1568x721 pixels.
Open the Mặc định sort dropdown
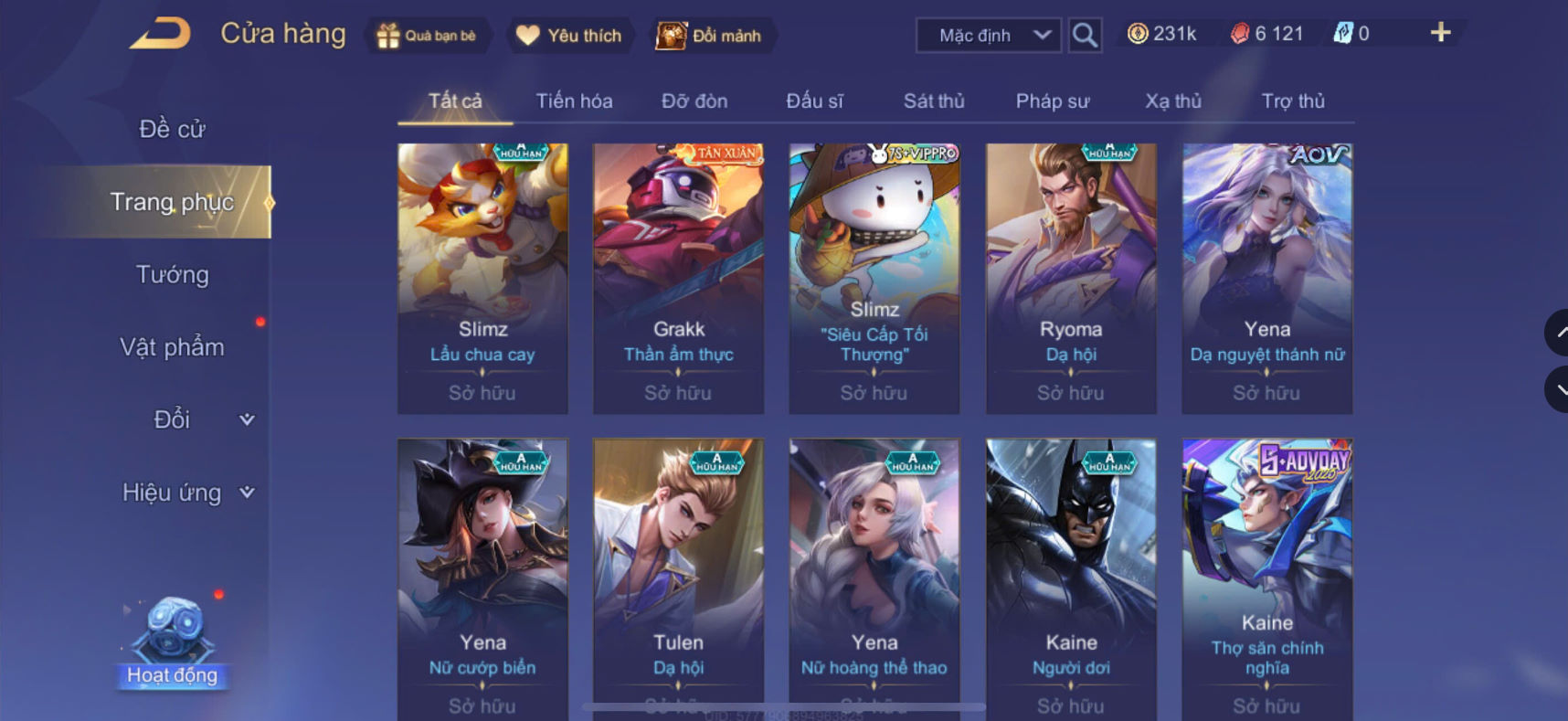[989, 36]
